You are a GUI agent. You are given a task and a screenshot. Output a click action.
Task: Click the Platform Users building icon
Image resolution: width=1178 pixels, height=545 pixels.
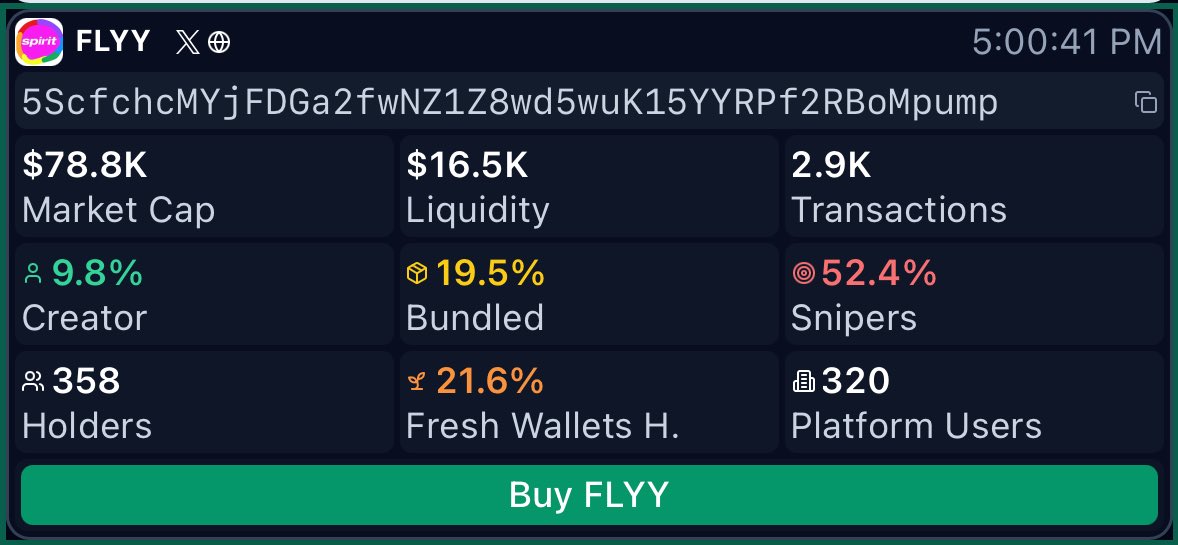pos(803,382)
